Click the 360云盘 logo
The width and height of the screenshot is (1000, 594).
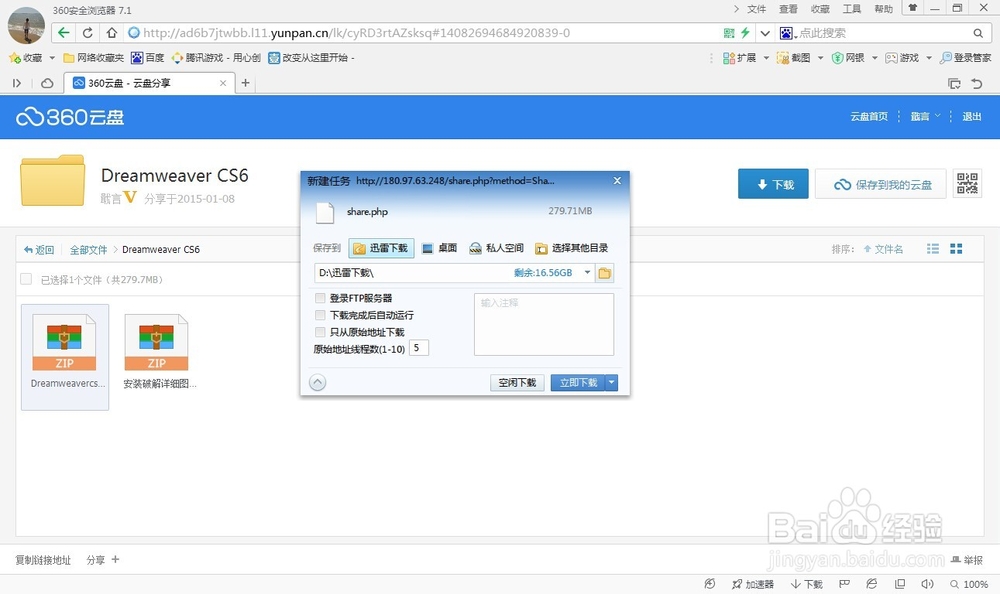click(x=70, y=117)
